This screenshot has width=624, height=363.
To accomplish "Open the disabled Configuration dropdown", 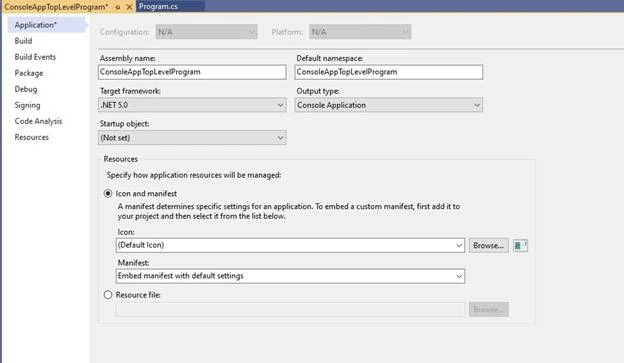I will point(206,32).
